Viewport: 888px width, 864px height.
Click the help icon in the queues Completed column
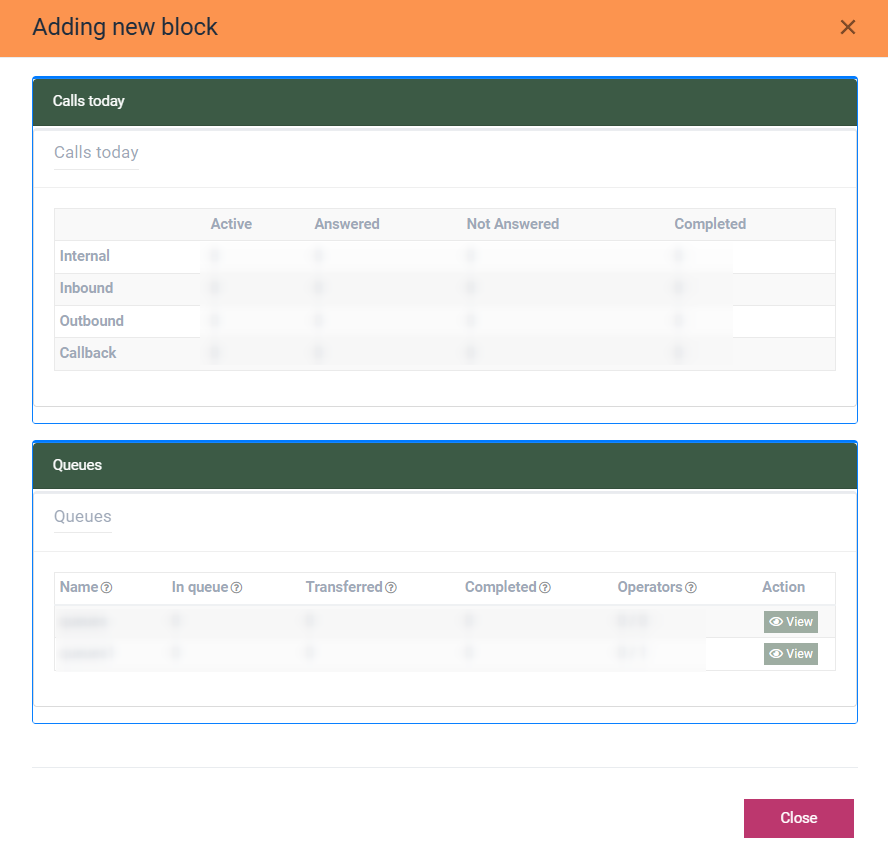click(x=545, y=588)
